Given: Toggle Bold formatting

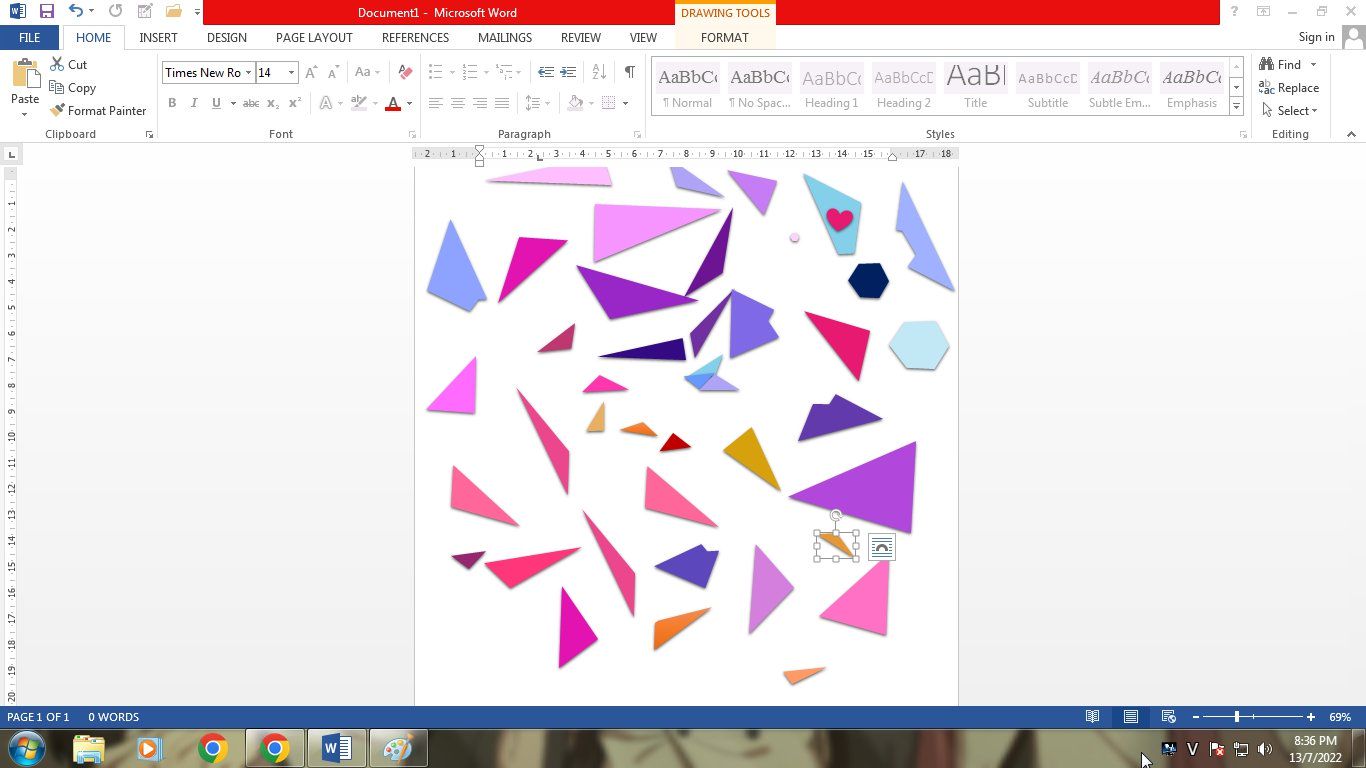Looking at the screenshot, I should (x=172, y=103).
